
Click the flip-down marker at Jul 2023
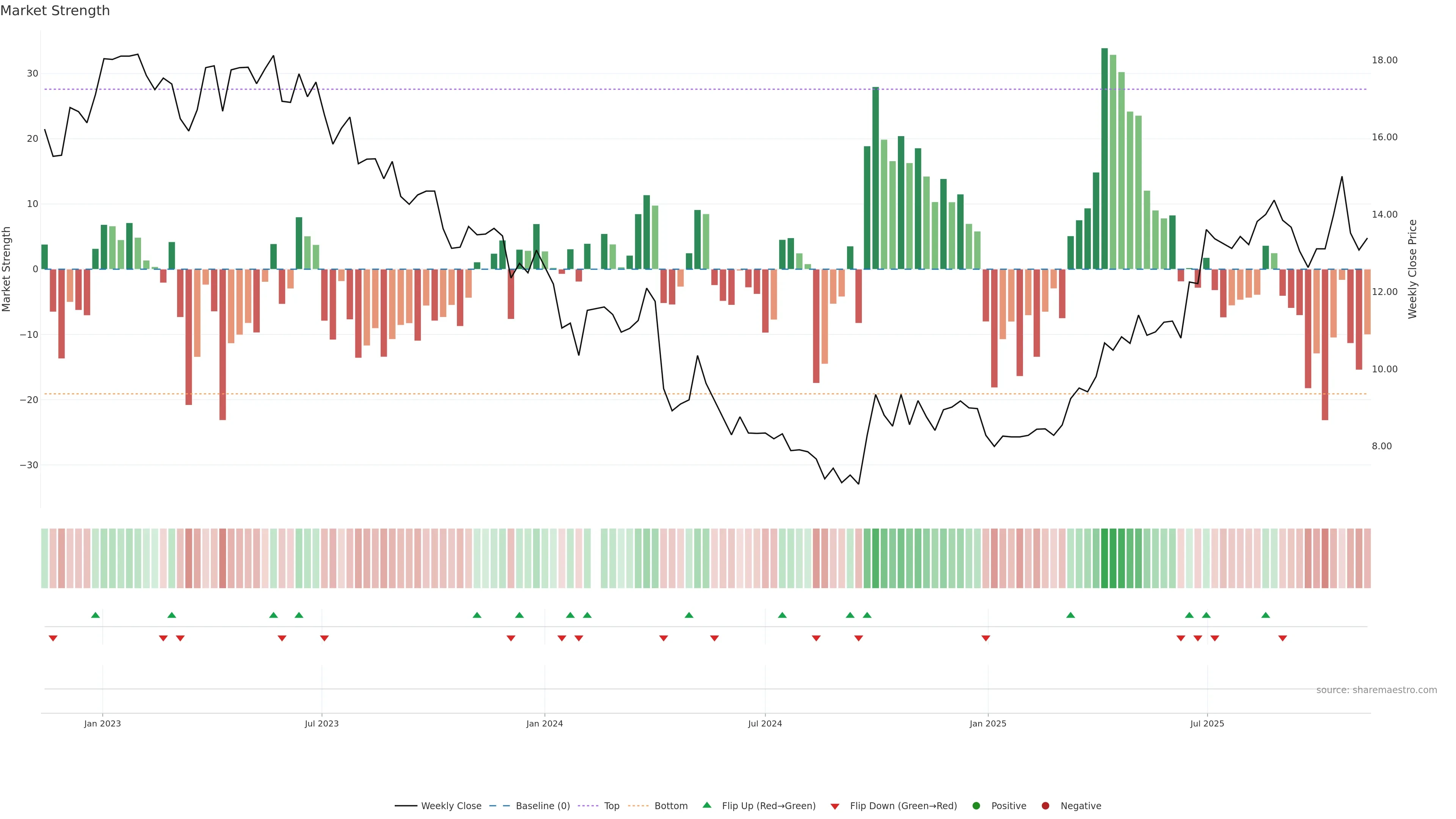(x=325, y=638)
